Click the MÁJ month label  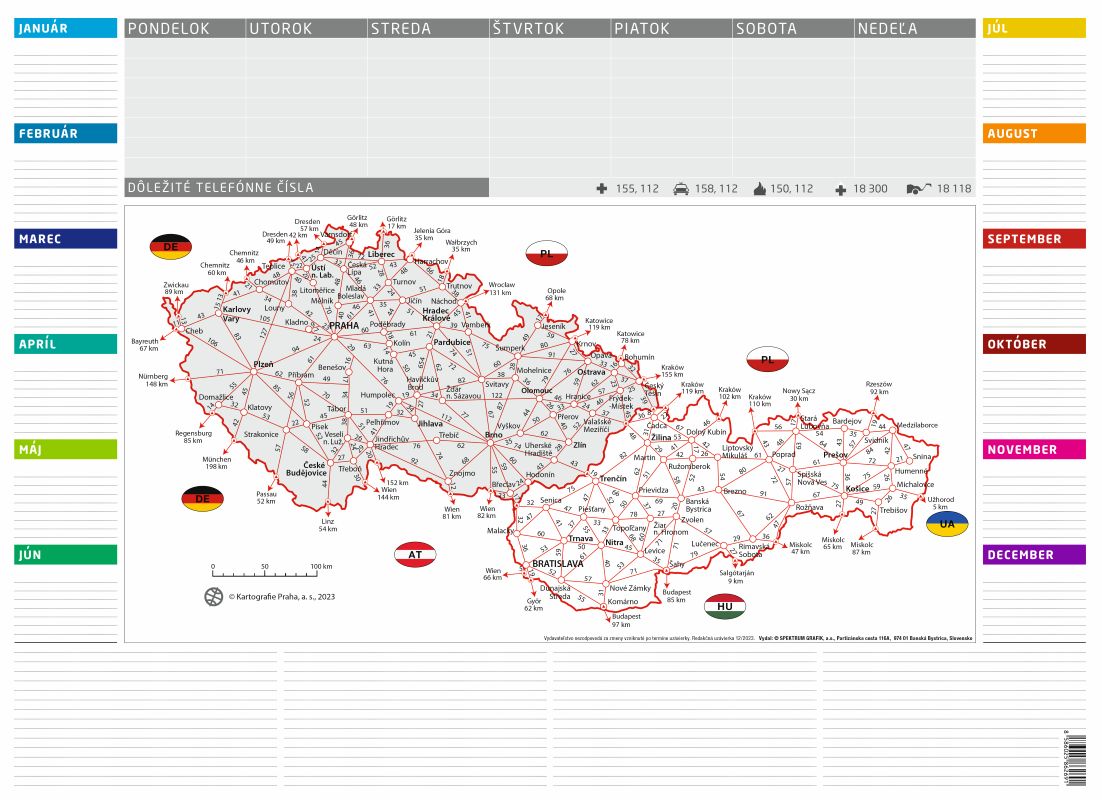66,449
